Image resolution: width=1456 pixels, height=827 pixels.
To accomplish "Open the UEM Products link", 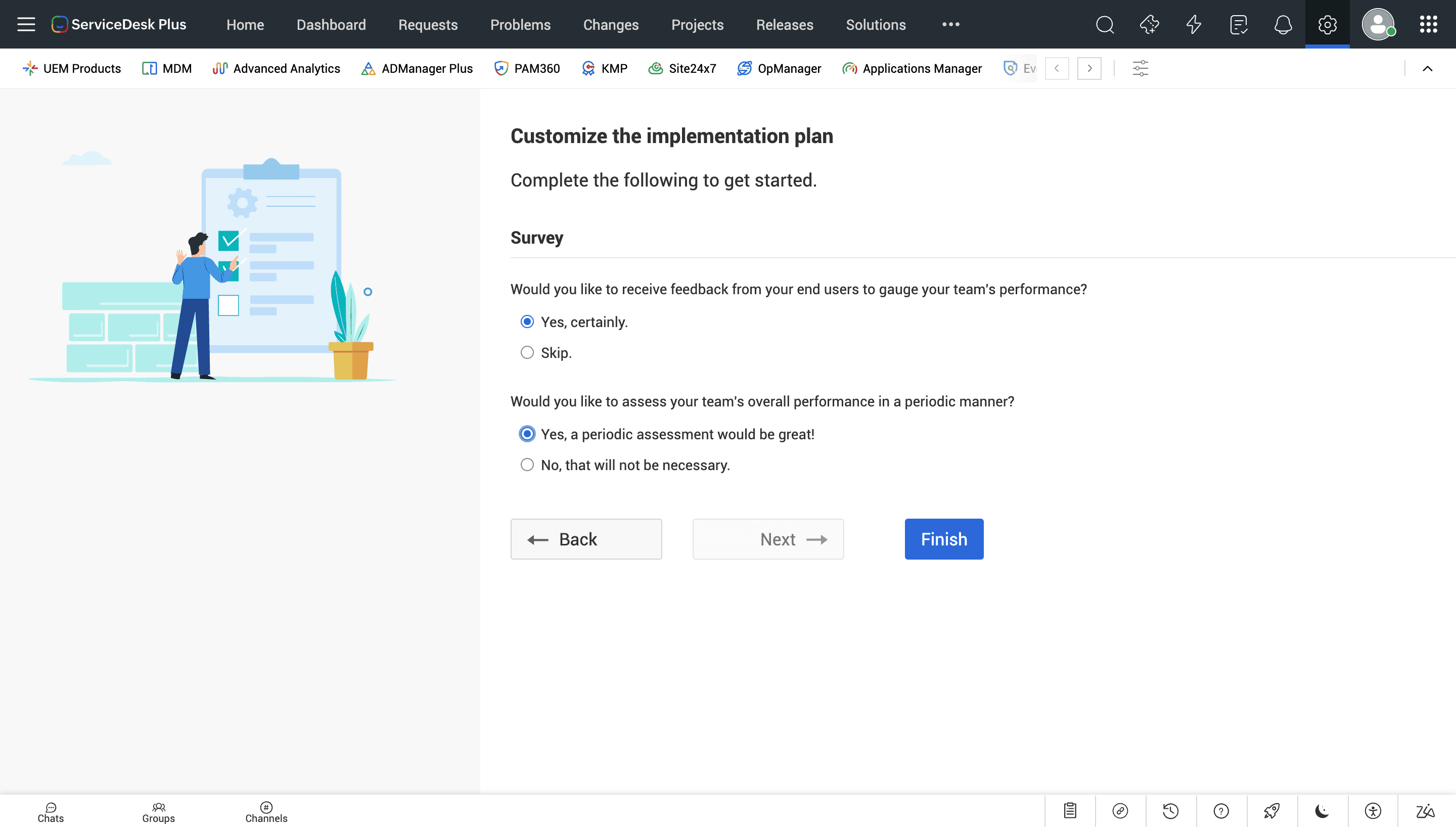I will pyautogui.click(x=72, y=68).
